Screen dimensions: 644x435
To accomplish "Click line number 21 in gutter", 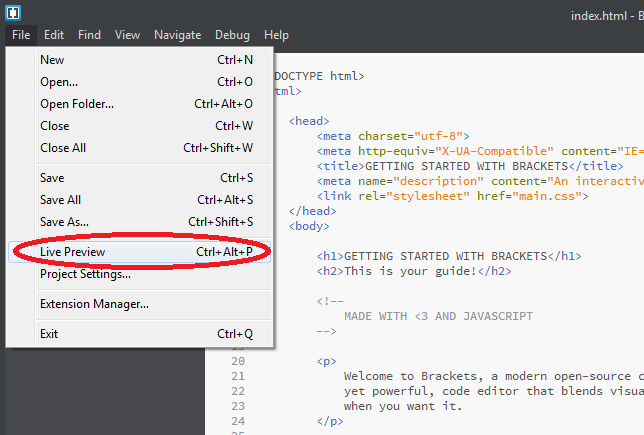I will click(238, 376).
